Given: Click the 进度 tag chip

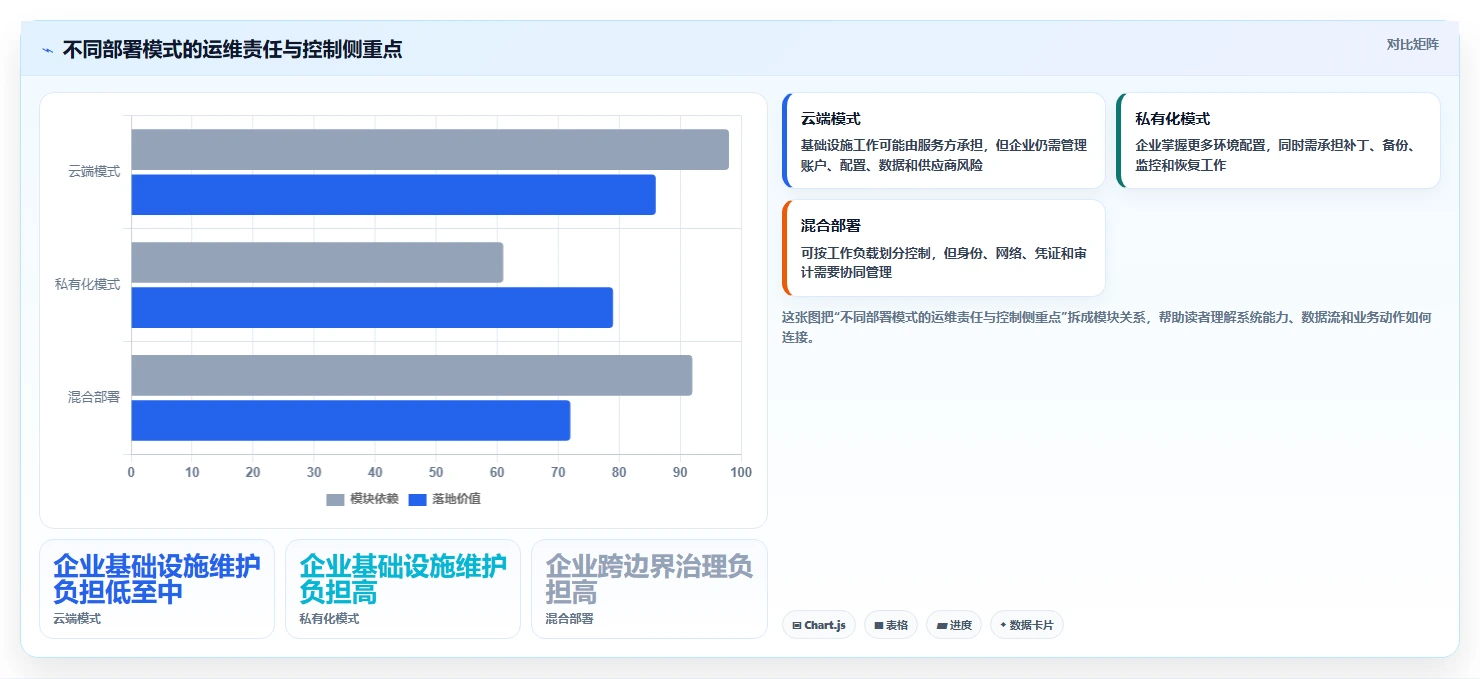Looking at the screenshot, I should 954,625.
